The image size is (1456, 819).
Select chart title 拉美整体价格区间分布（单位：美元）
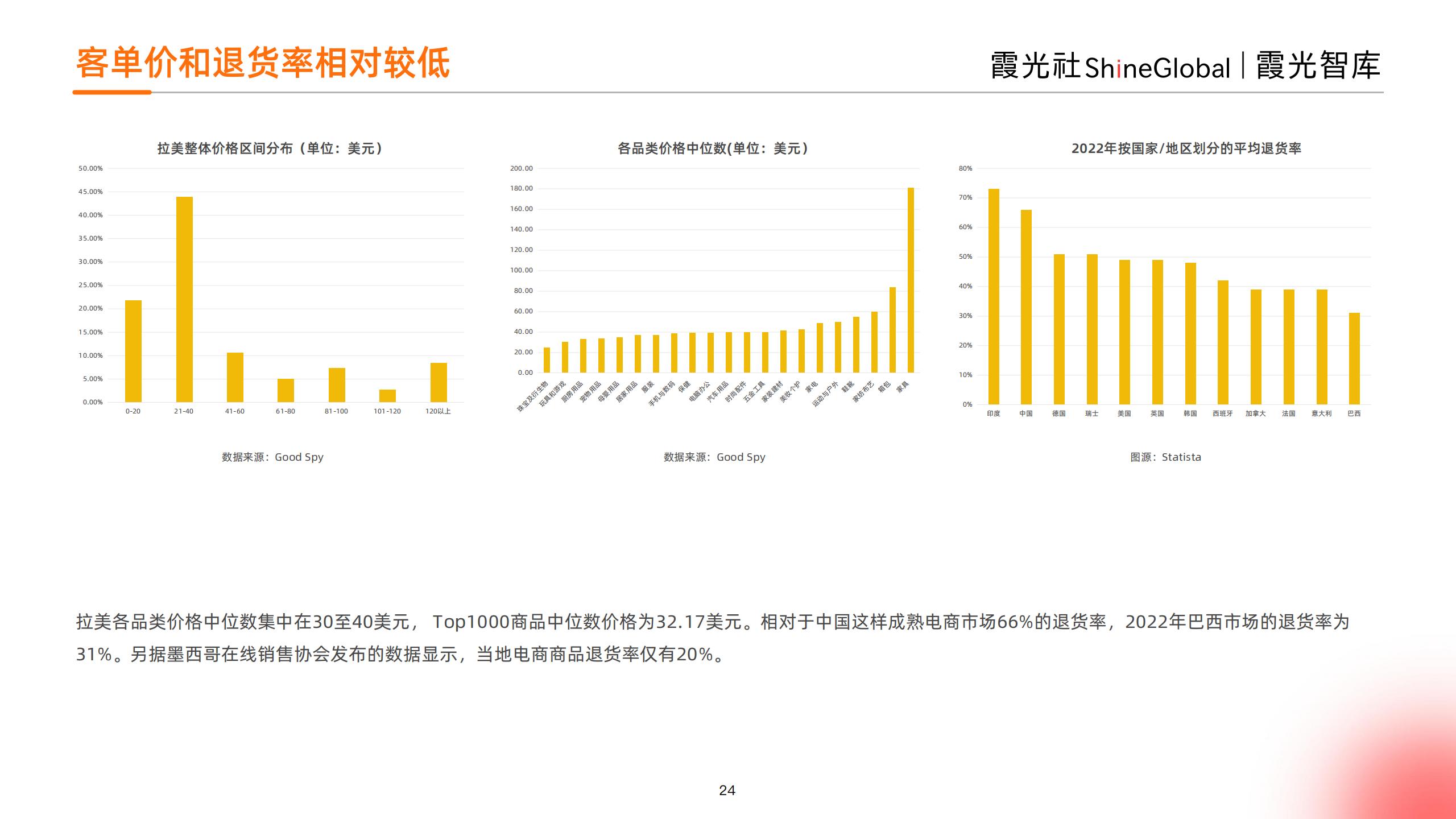271,148
